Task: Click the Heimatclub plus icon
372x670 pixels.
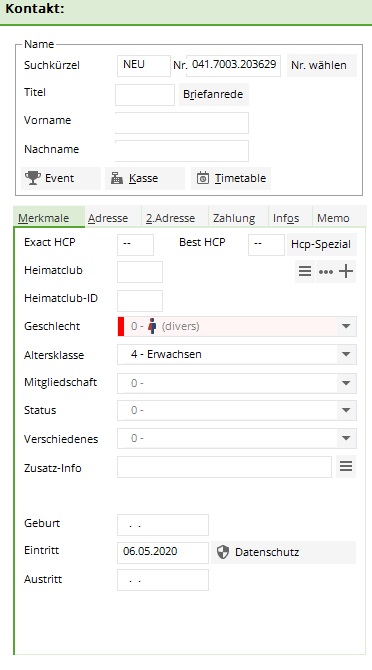Action: pyautogui.click(x=346, y=271)
